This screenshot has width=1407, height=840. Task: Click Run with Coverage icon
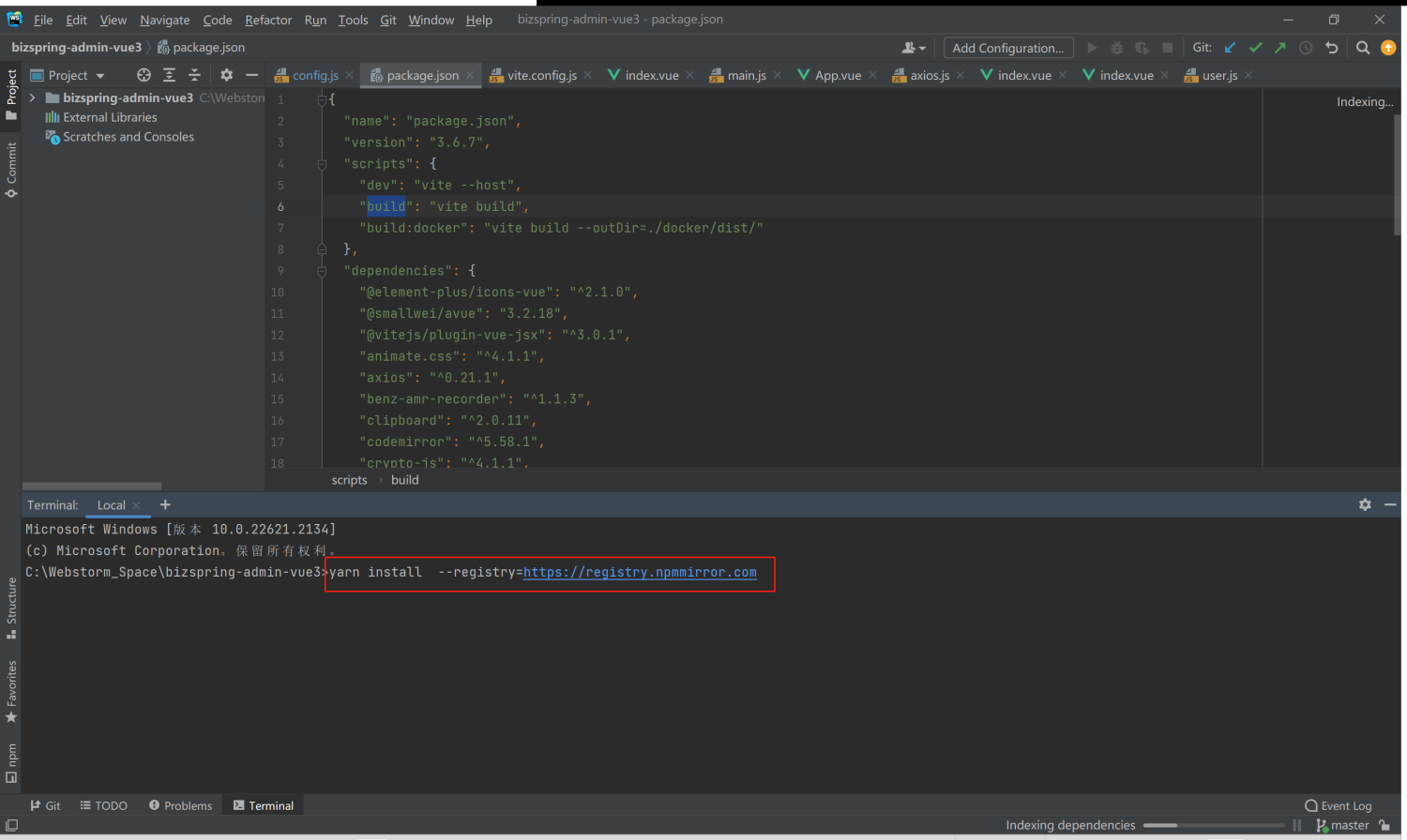(1142, 48)
